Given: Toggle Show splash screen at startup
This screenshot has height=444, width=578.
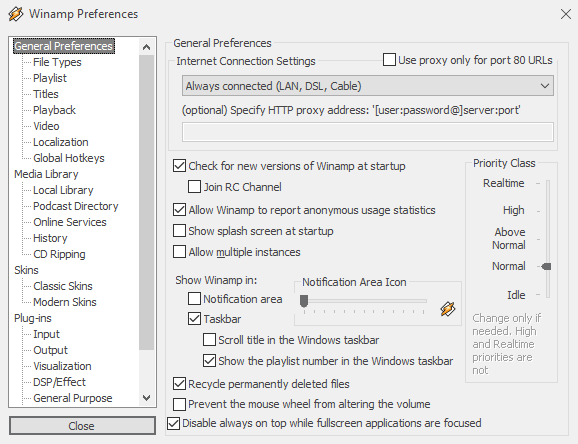Looking at the screenshot, I should [180, 231].
